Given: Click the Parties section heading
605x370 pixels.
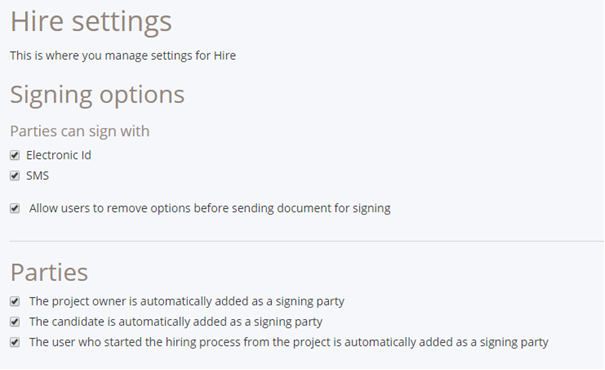Looking at the screenshot, I should click(x=49, y=272).
